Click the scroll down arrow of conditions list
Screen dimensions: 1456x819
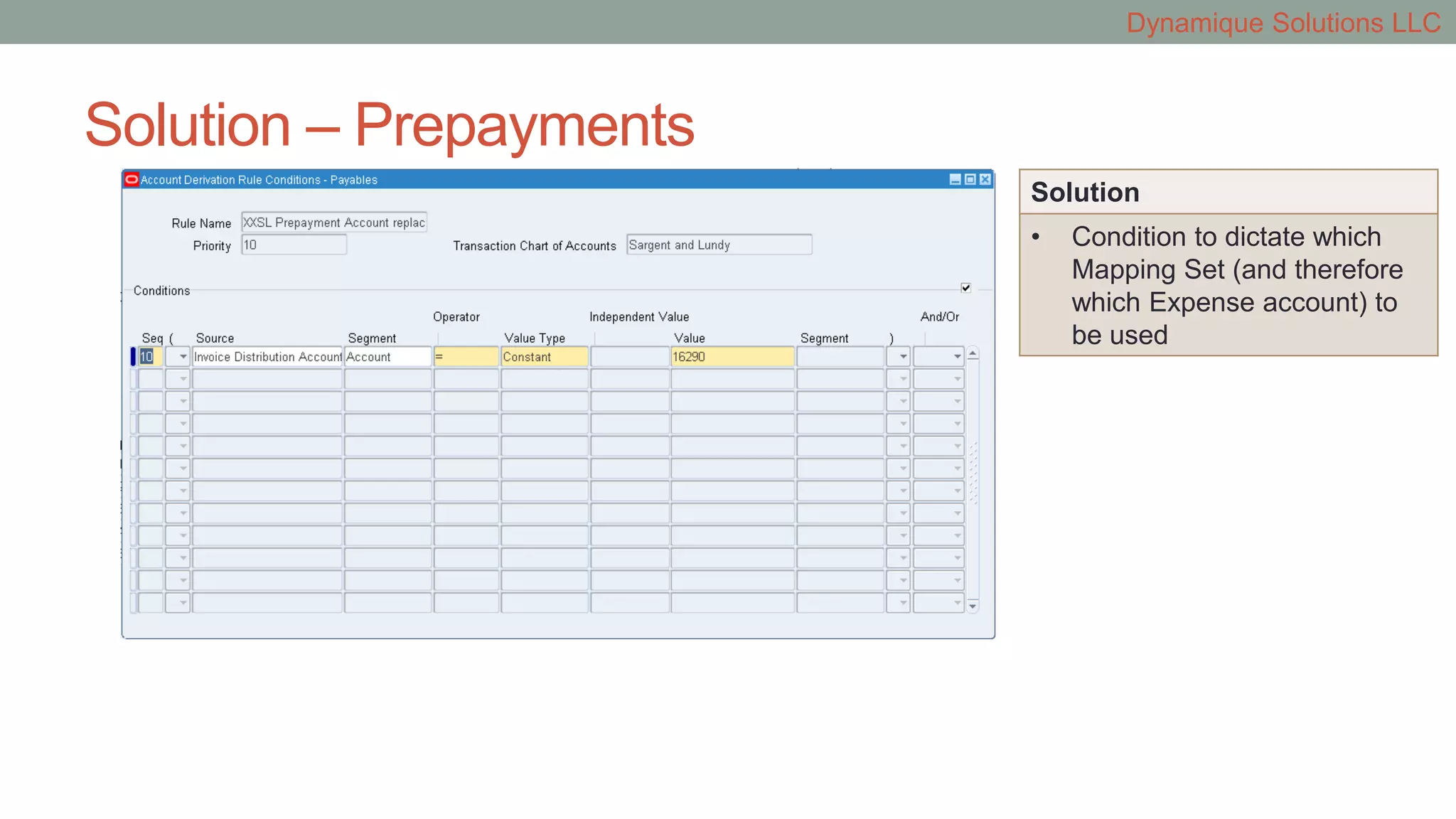973,606
